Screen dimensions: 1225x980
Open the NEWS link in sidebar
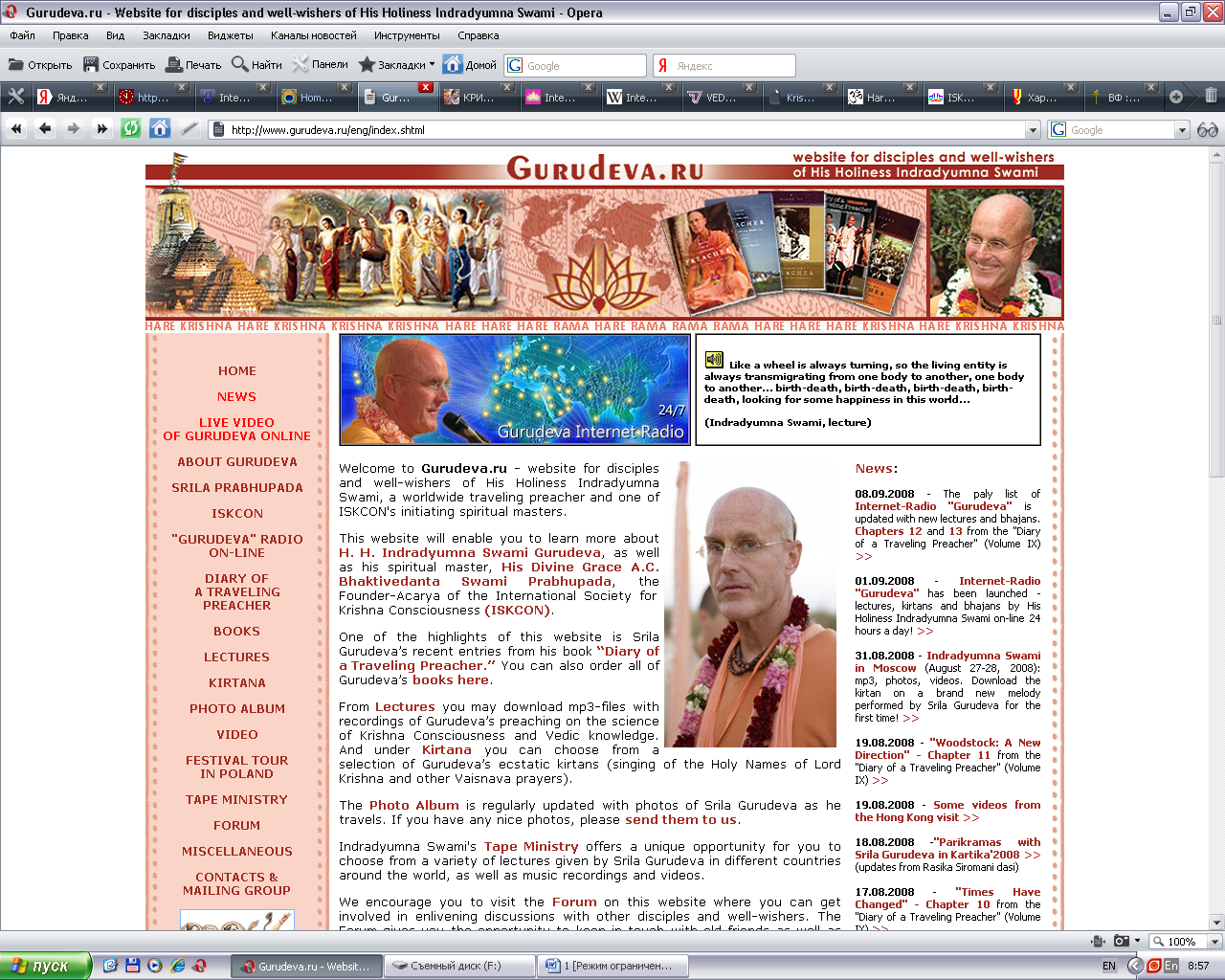tap(236, 397)
